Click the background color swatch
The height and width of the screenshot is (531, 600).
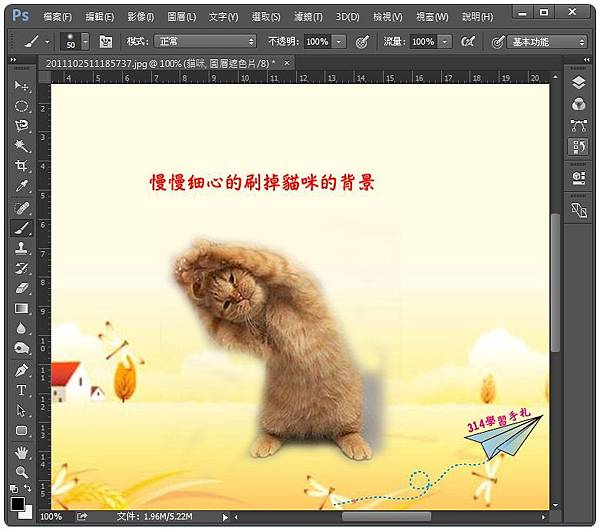[x=28, y=513]
